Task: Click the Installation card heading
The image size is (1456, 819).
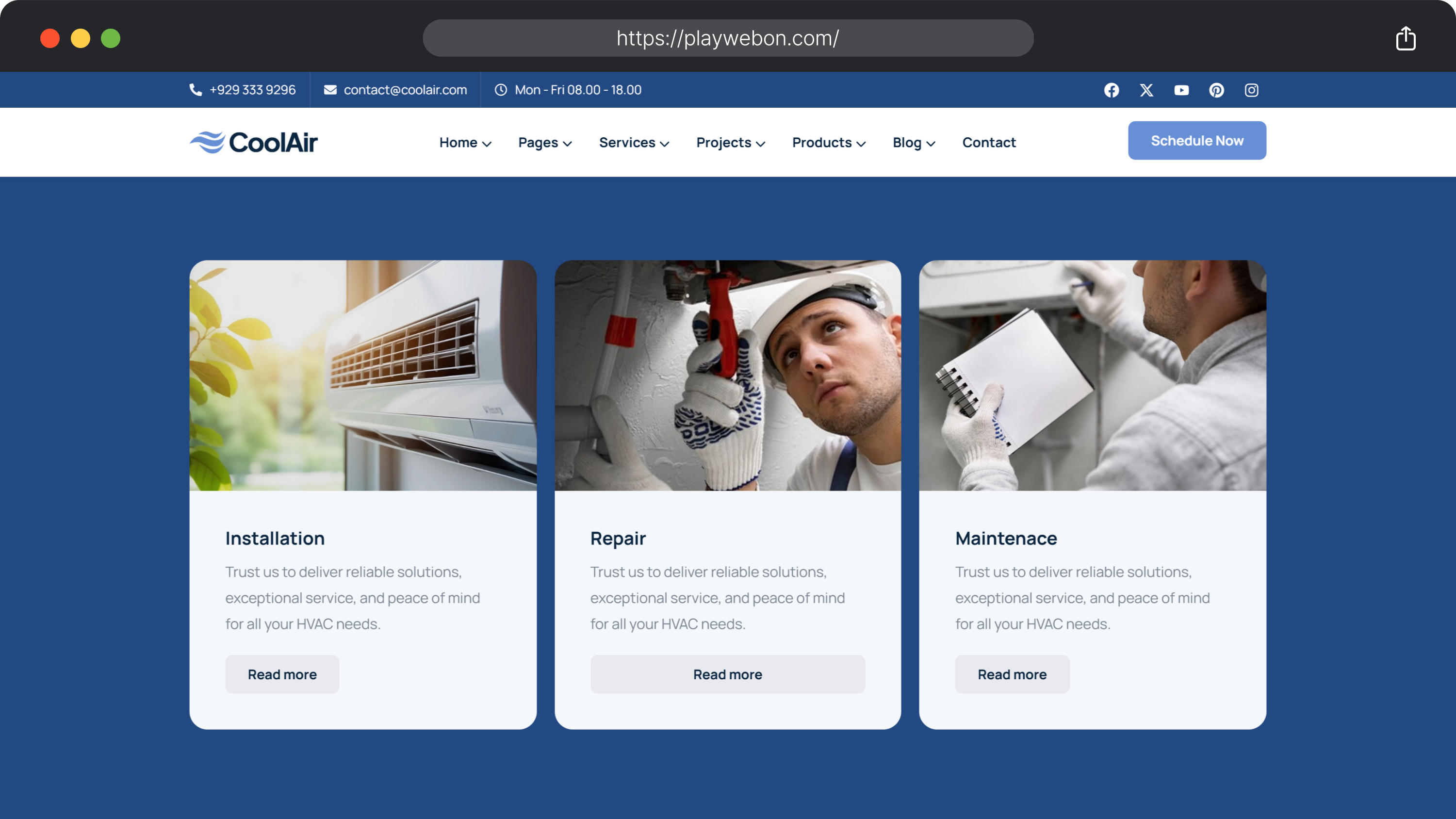Action: [x=275, y=538]
